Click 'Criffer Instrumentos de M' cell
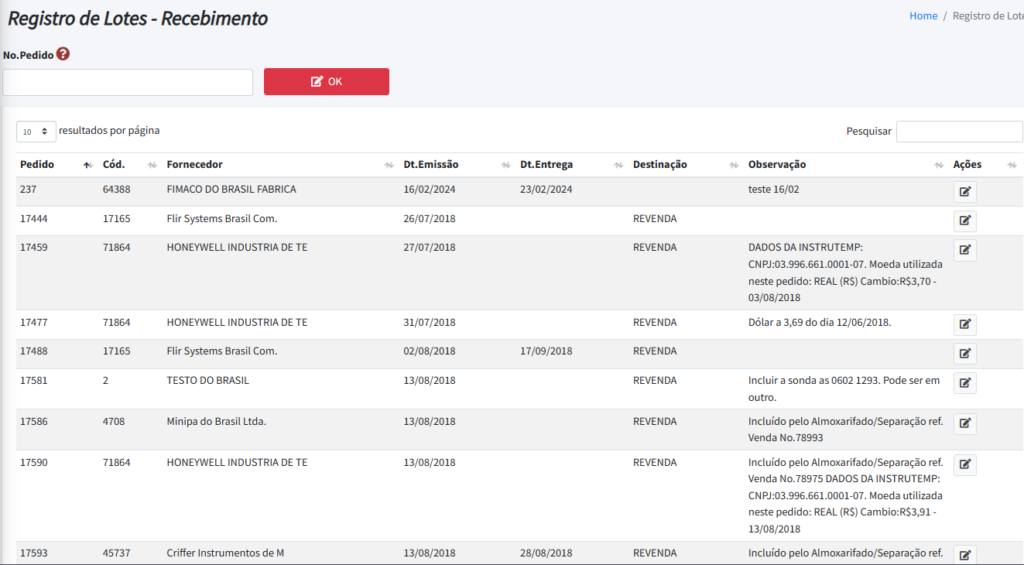This screenshot has height=565, width=1024. click(225, 553)
